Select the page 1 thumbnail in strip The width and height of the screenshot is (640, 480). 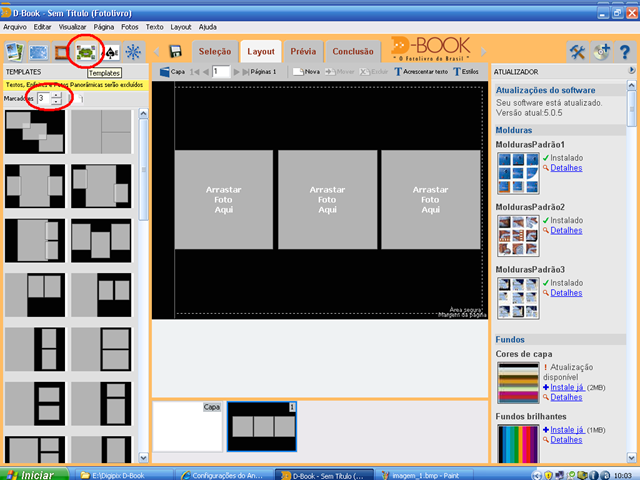[x=262, y=427]
